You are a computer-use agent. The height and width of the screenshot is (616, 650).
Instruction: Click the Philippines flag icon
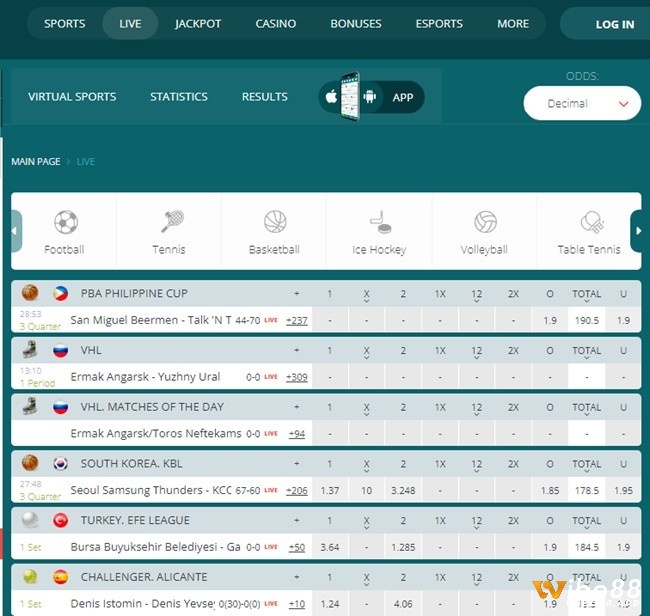coord(61,293)
